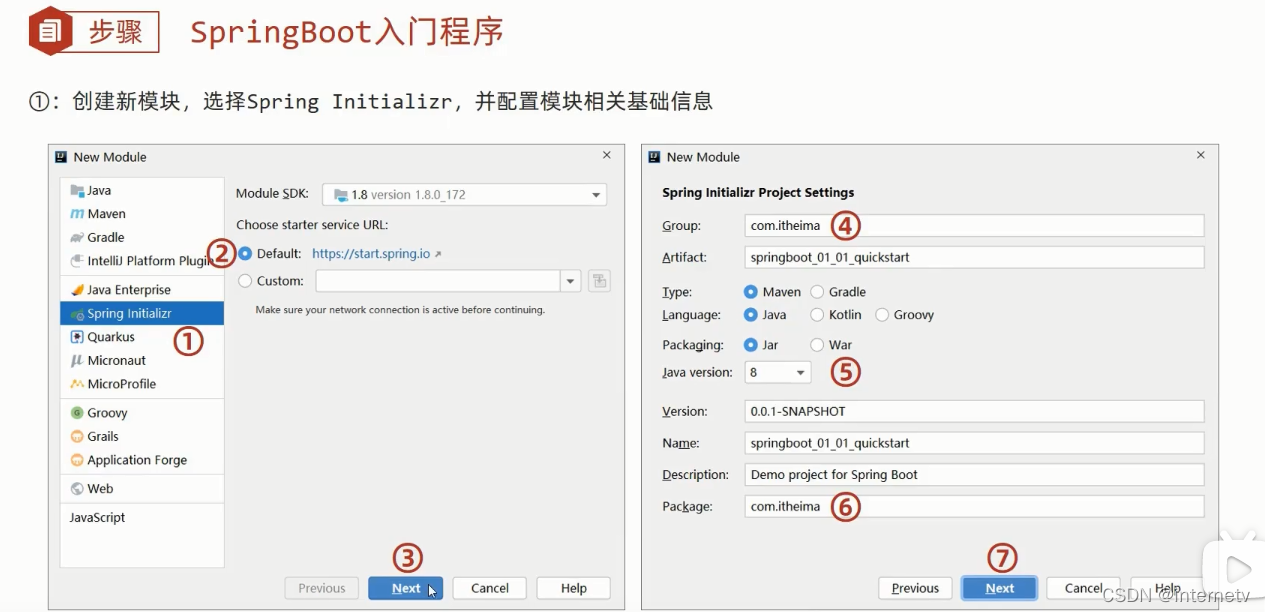The image size is (1265, 612).
Task: Select War packaging radio
Action: click(817, 345)
